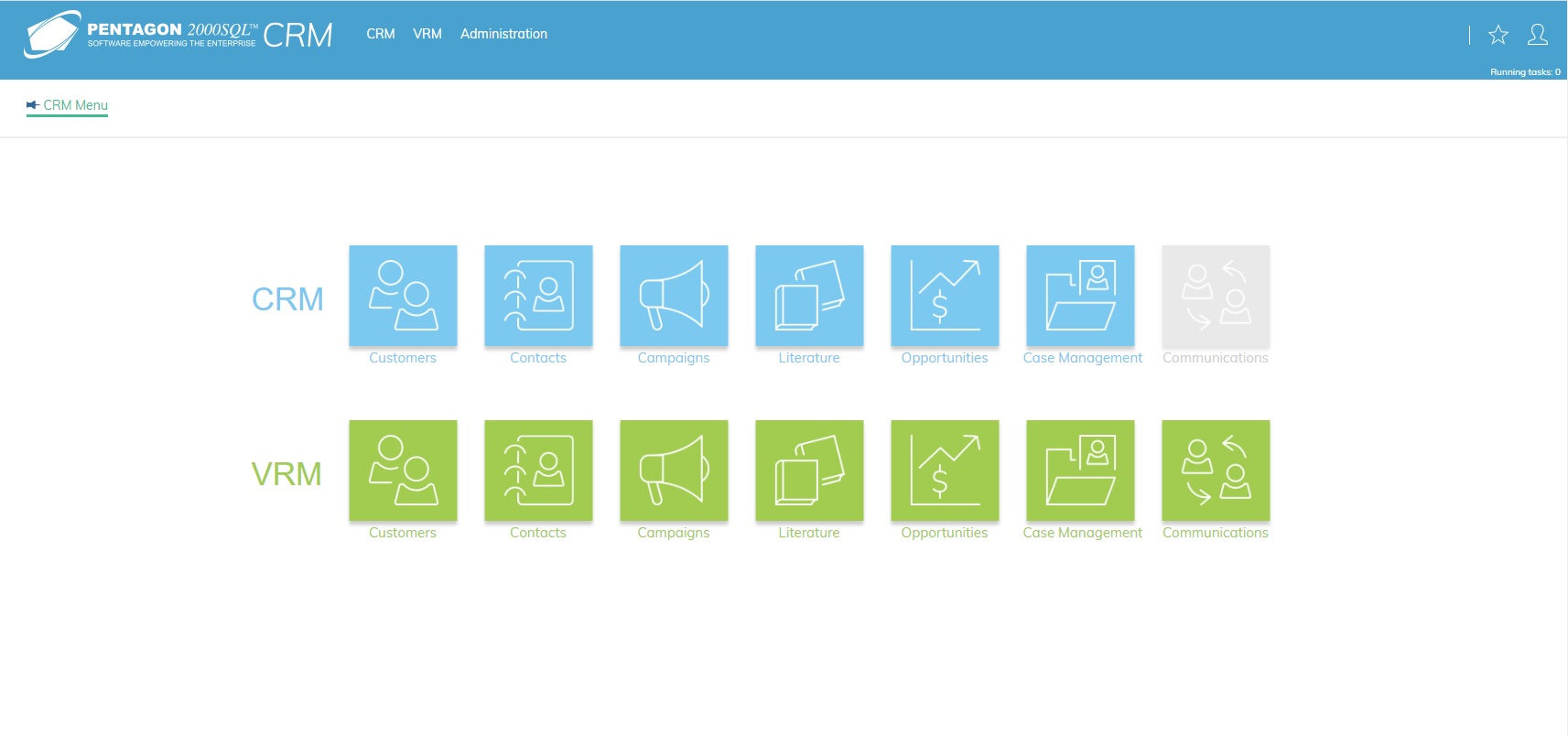Select the CRM Menu tab
1568x736 pixels.
tap(68, 105)
